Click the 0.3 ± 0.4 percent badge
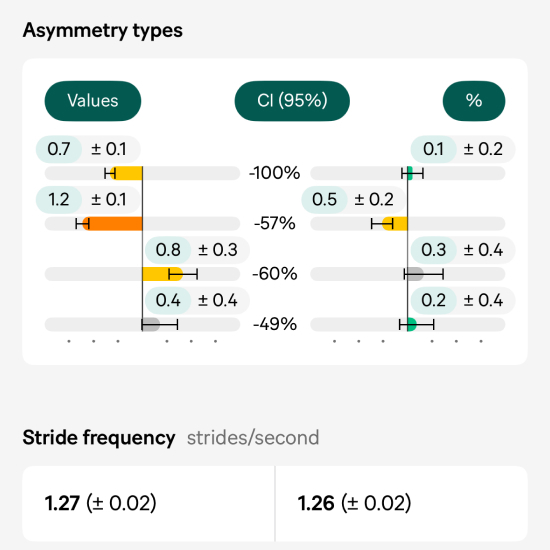This screenshot has height=550, width=550. [x=463, y=250]
